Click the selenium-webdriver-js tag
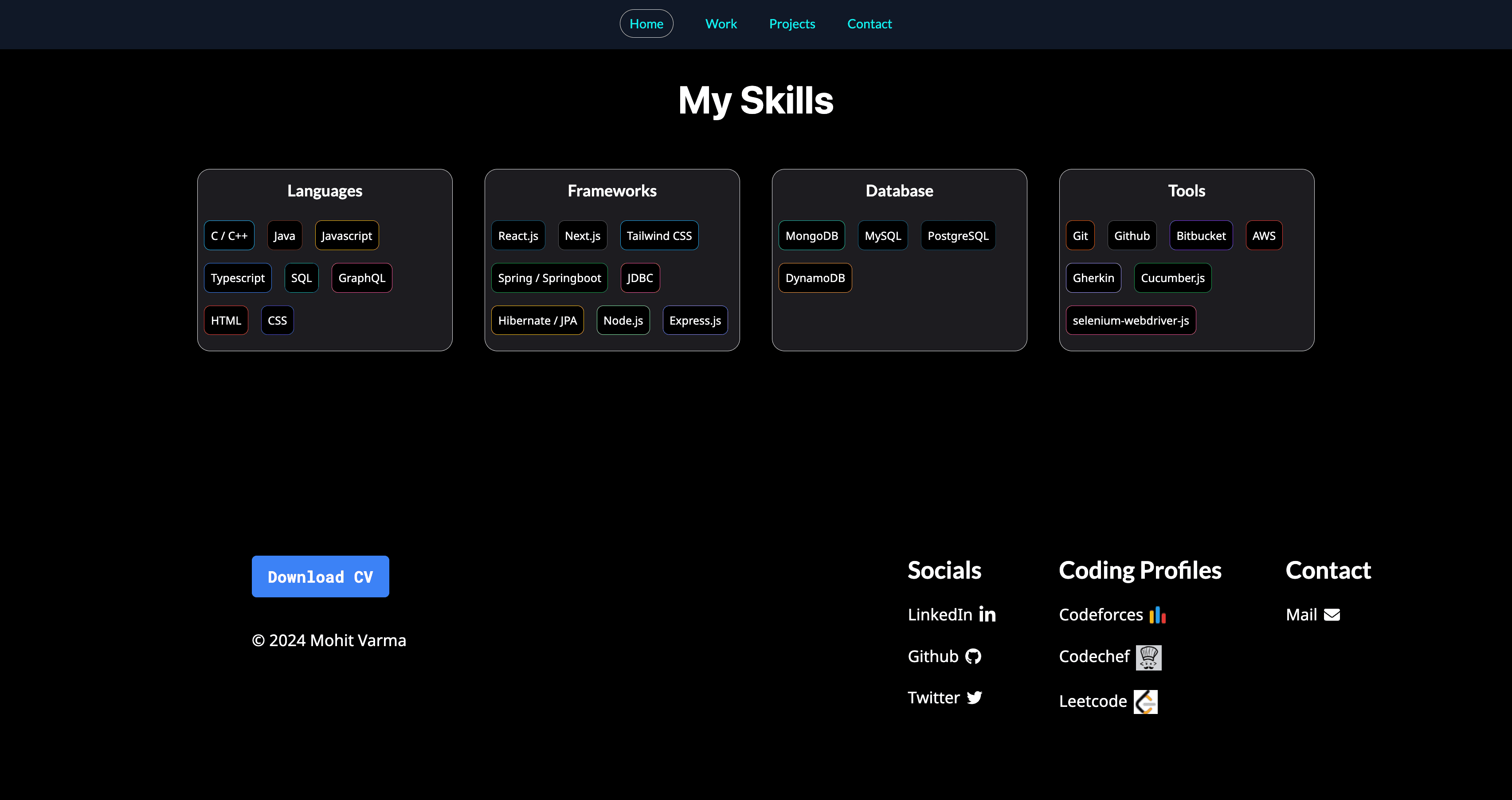This screenshot has height=800, width=1512. (1131, 321)
